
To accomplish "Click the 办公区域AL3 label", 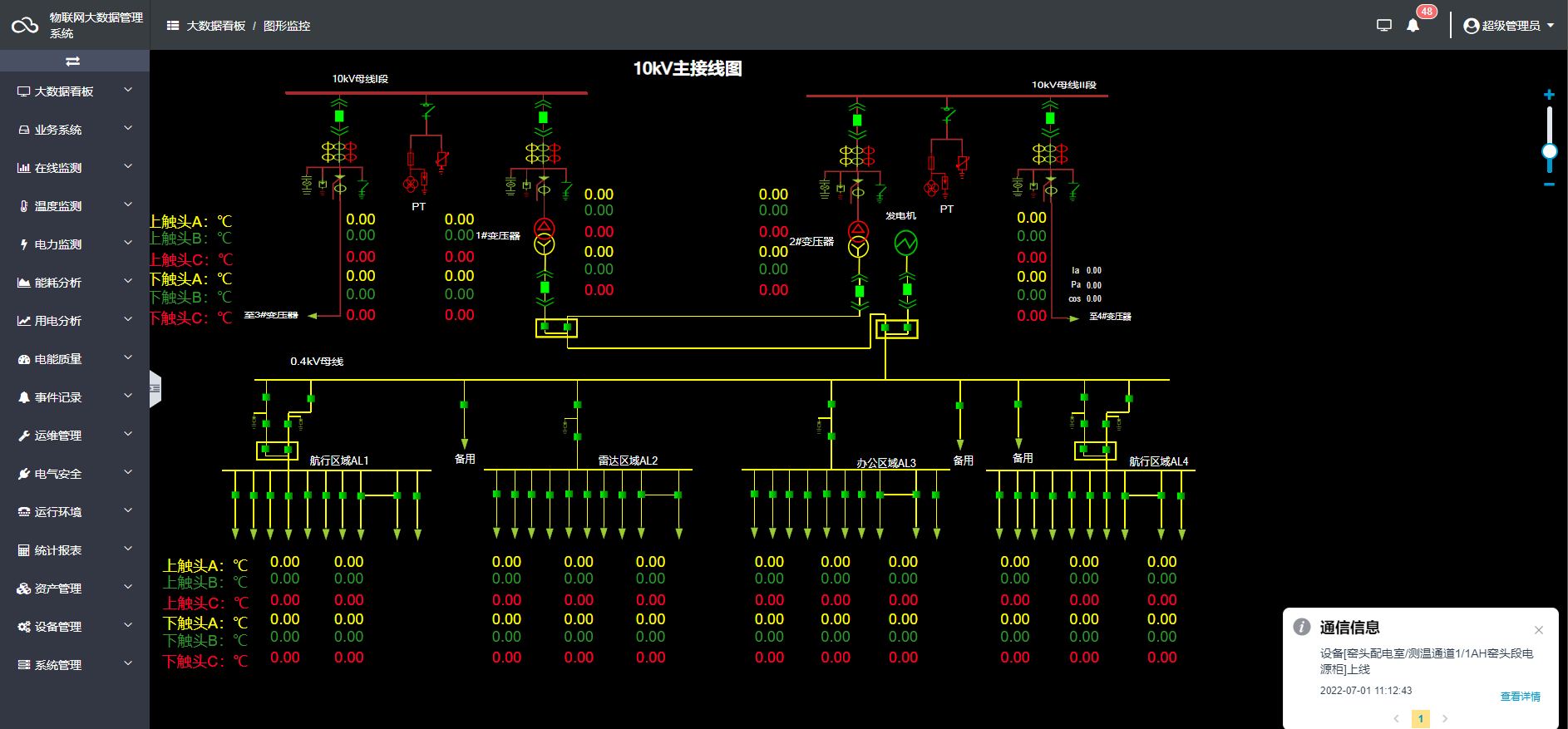I will click(x=886, y=463).
